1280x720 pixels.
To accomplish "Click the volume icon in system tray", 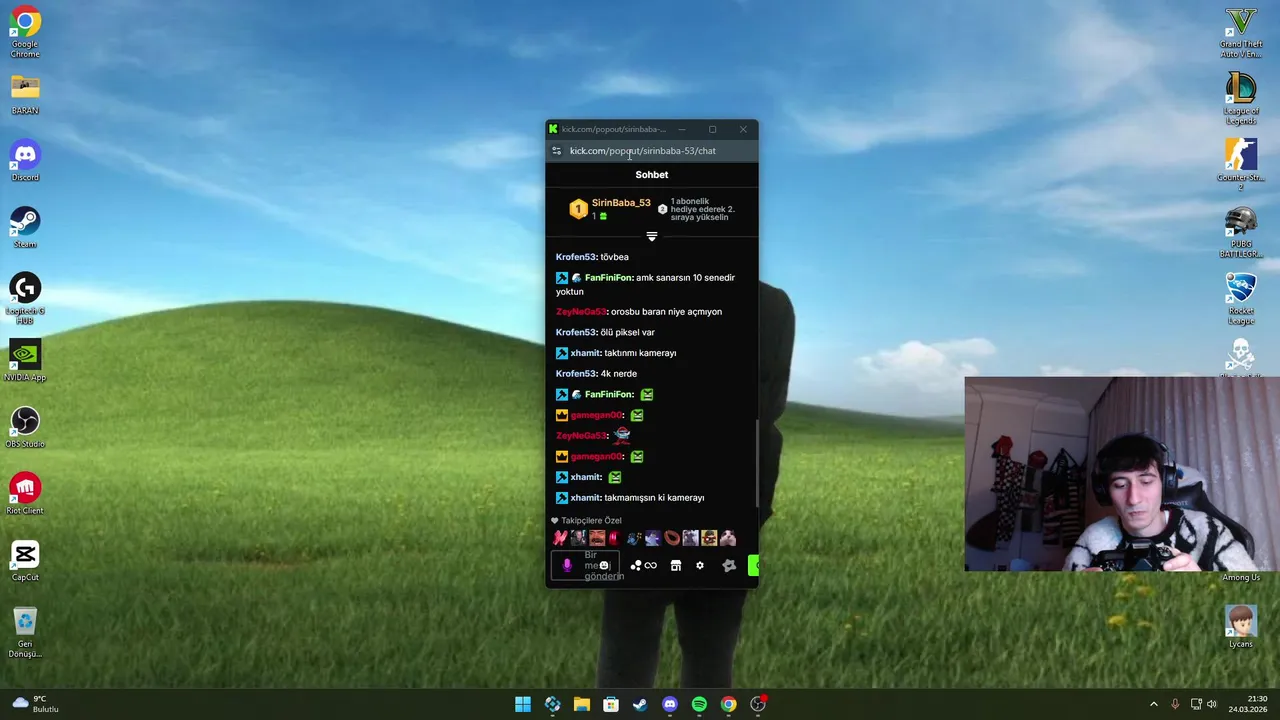I will click(1212, 705).
